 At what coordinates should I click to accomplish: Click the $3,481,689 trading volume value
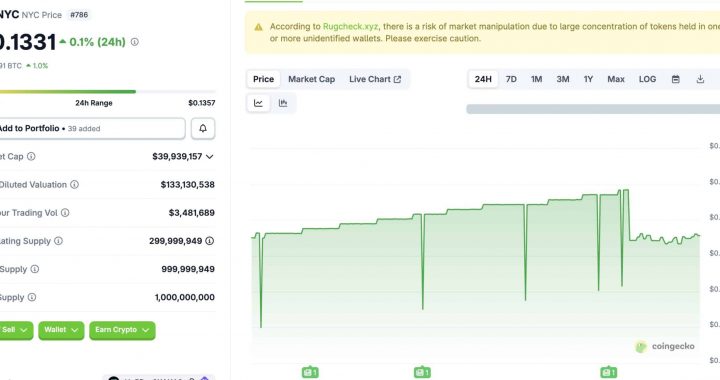[x=191, y=212]
